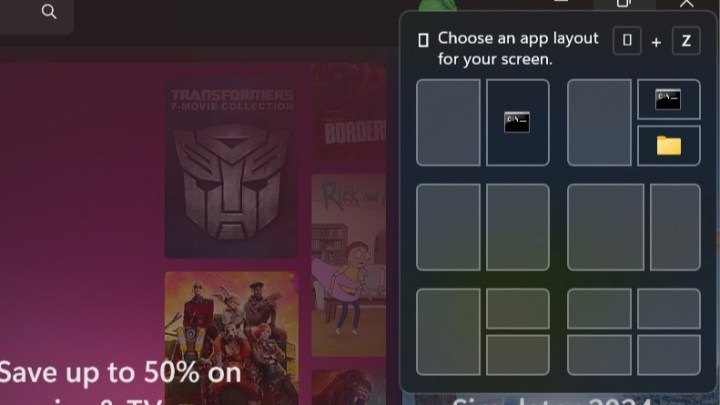This screenshot has height=405, width=720.
Task: Pick top-left zone of four-quadrant layout
Action: 599,309
